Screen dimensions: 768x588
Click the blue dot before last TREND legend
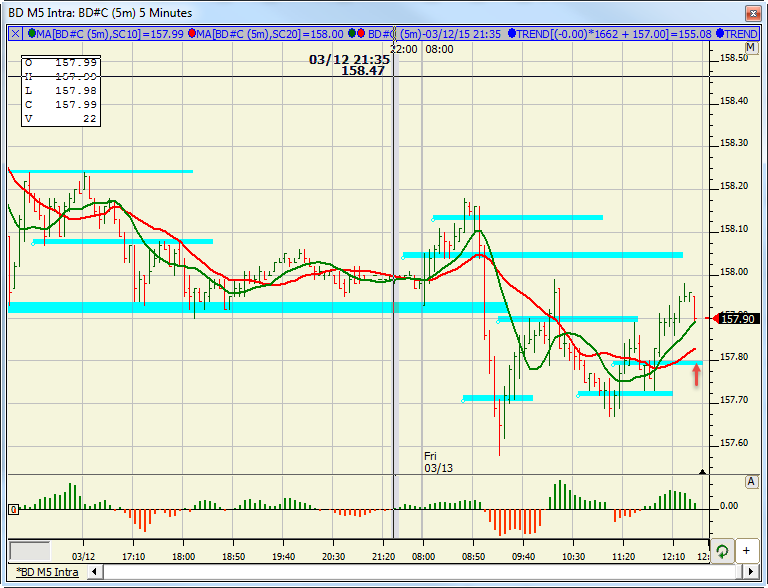click(x=720, y=34)
